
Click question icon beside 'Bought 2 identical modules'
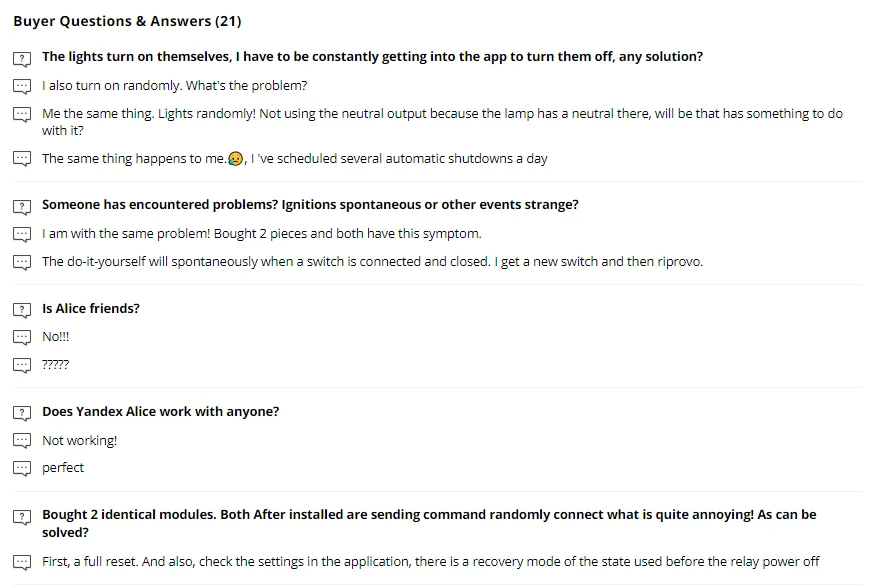[x=22, y=516]
